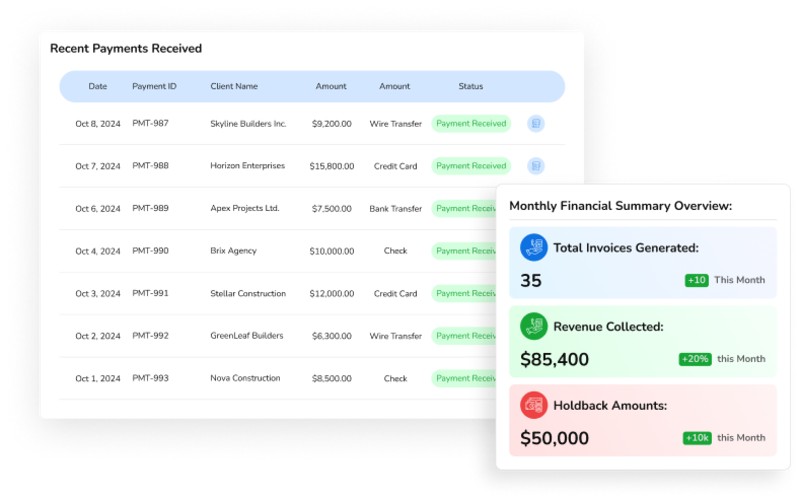Sort by the Date column header
Viewport: 801px width, 500px height.
coord(98,86)
